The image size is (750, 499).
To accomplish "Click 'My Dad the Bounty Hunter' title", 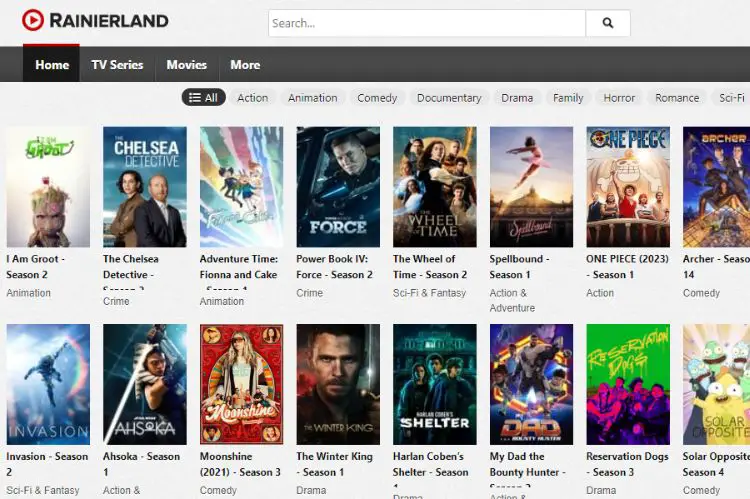I will [x=528, y=468].
